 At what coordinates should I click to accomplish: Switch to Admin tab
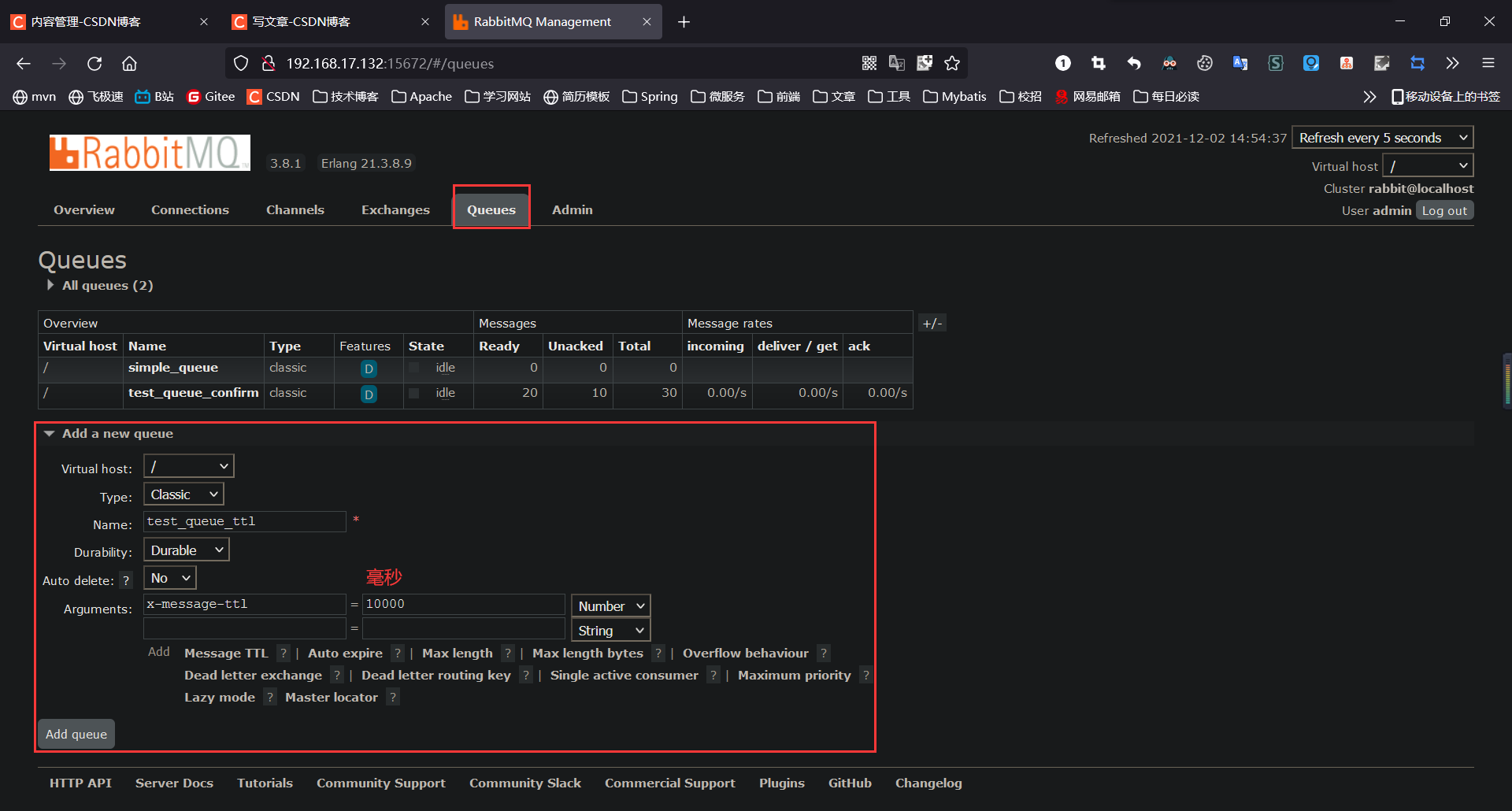573,209
